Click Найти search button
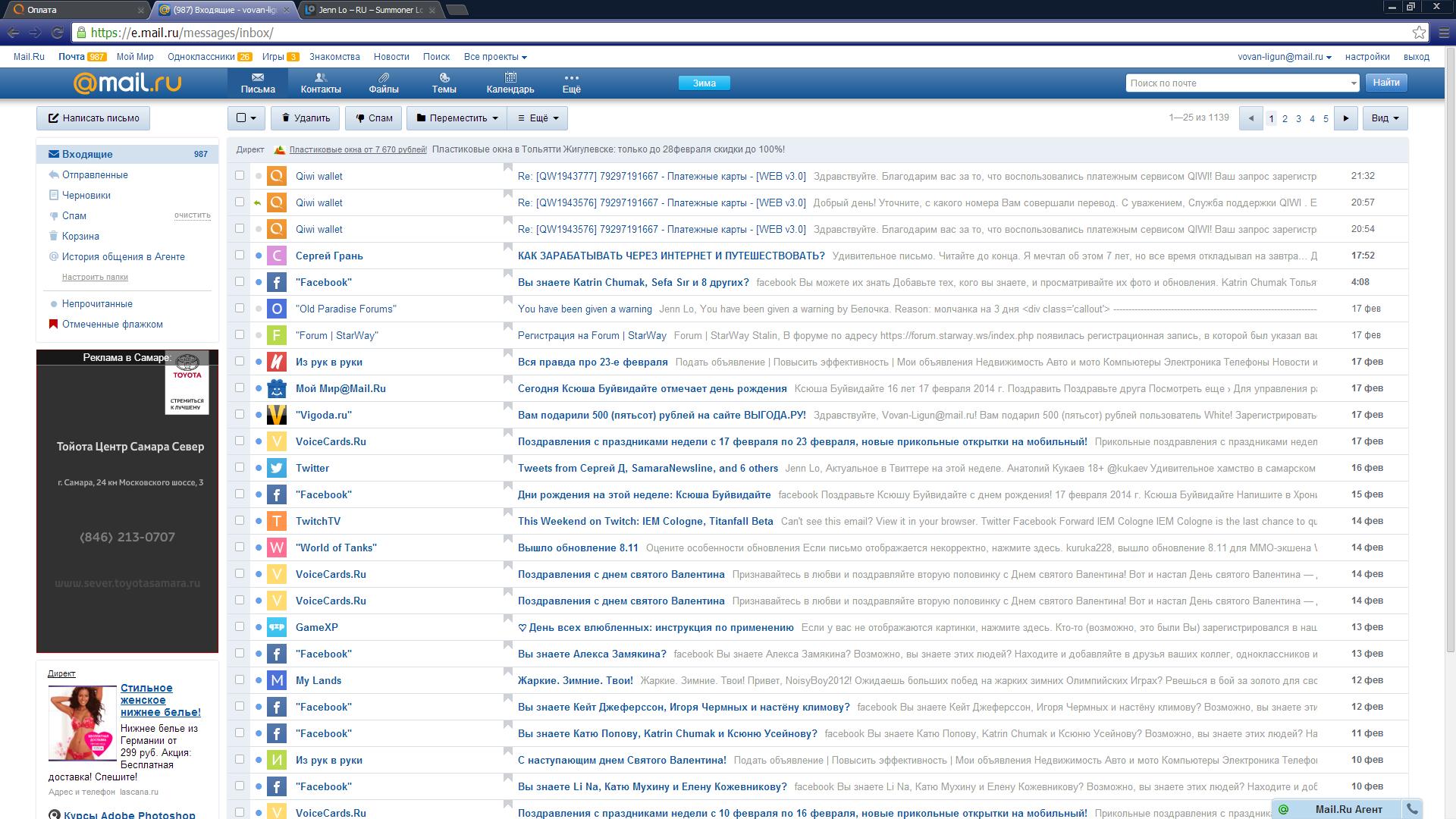The width and height of the screenshot is (1456, 819). click(x=1386, y=83)
